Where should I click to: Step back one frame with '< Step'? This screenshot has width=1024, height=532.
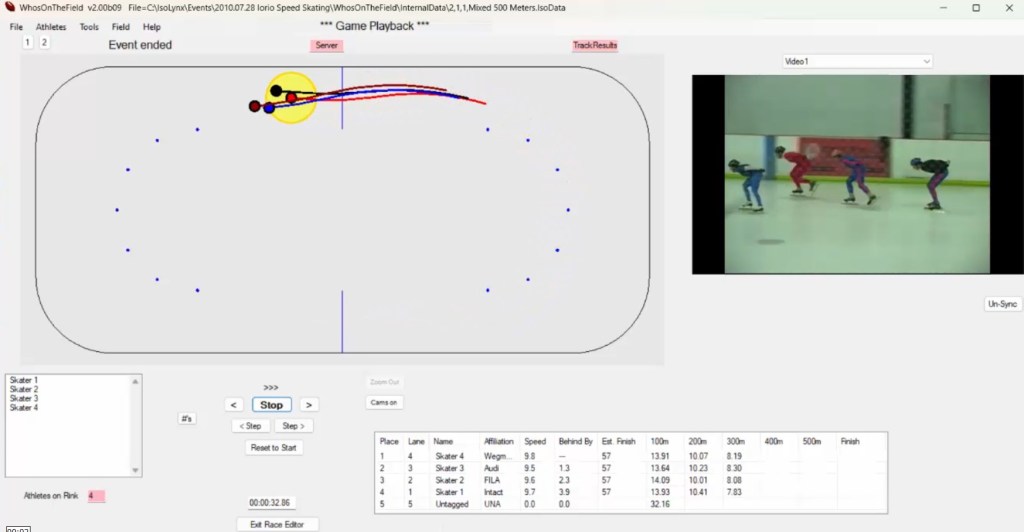tap(250, 426)
